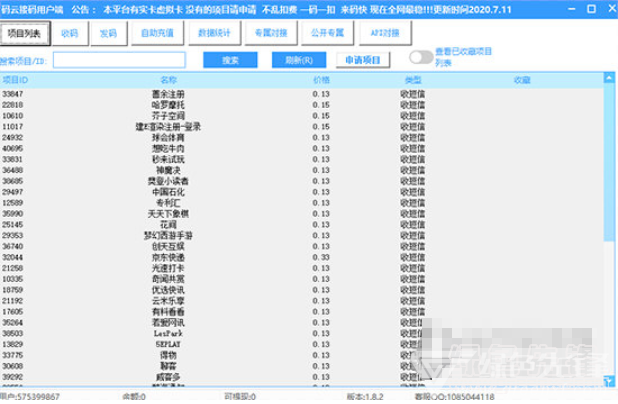Open the 自助充值 tab
618x404 pixels.
click(157, 34)
